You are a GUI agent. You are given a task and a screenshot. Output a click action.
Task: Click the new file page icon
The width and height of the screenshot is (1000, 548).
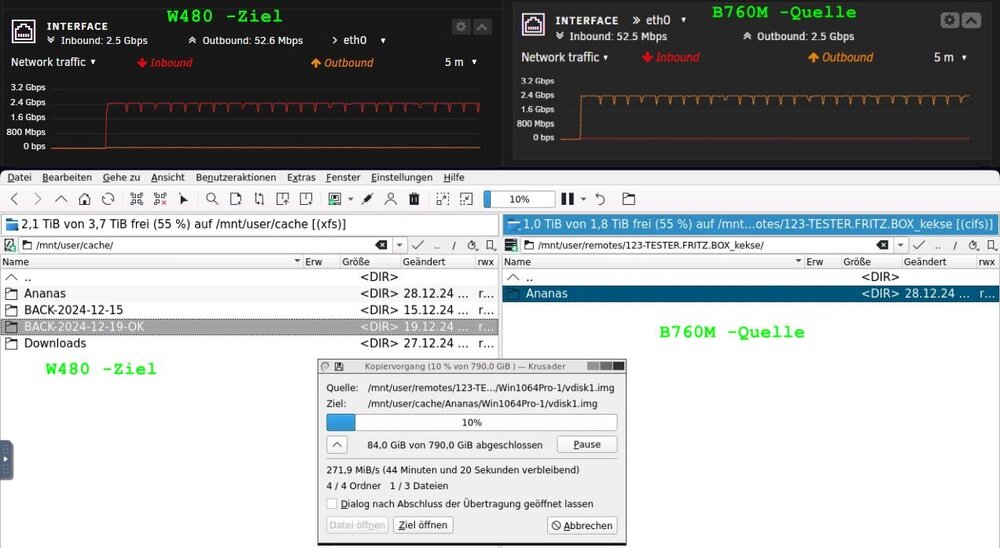click(x=235, y=199)
